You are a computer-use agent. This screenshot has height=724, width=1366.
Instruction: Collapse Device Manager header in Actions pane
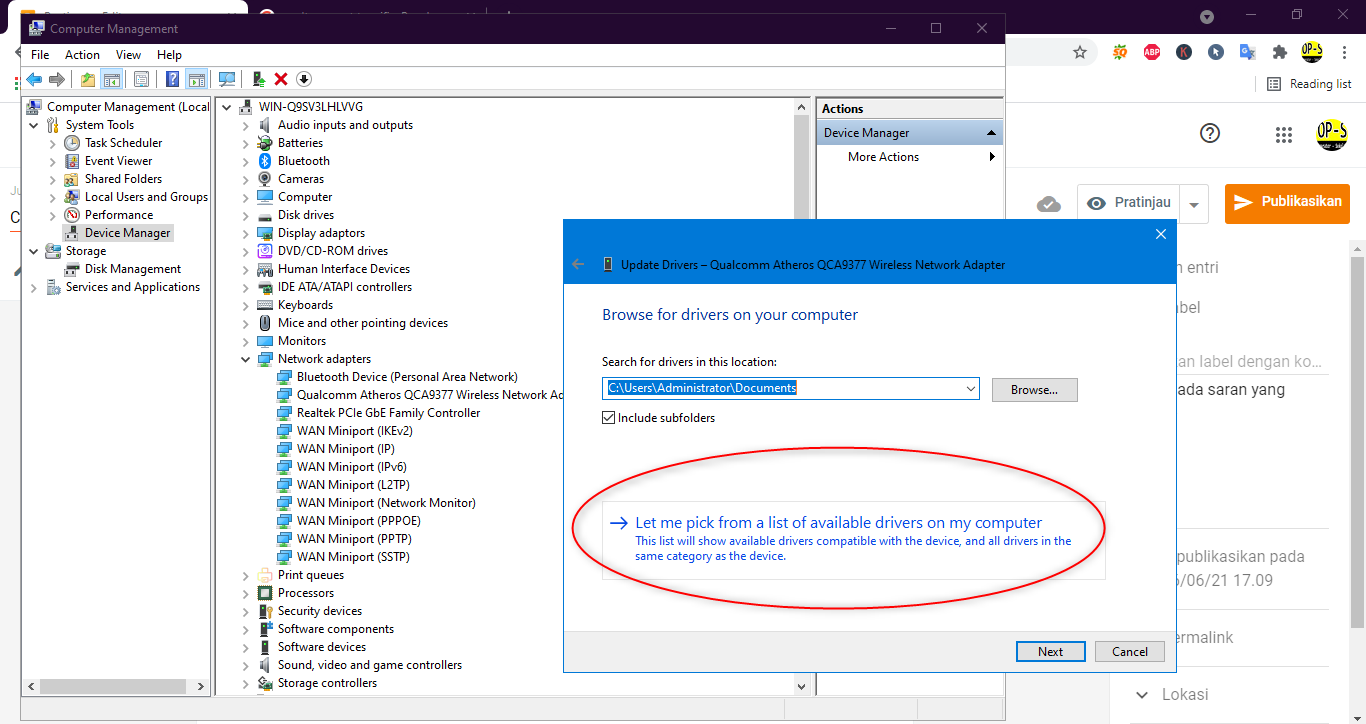(991, 133)
